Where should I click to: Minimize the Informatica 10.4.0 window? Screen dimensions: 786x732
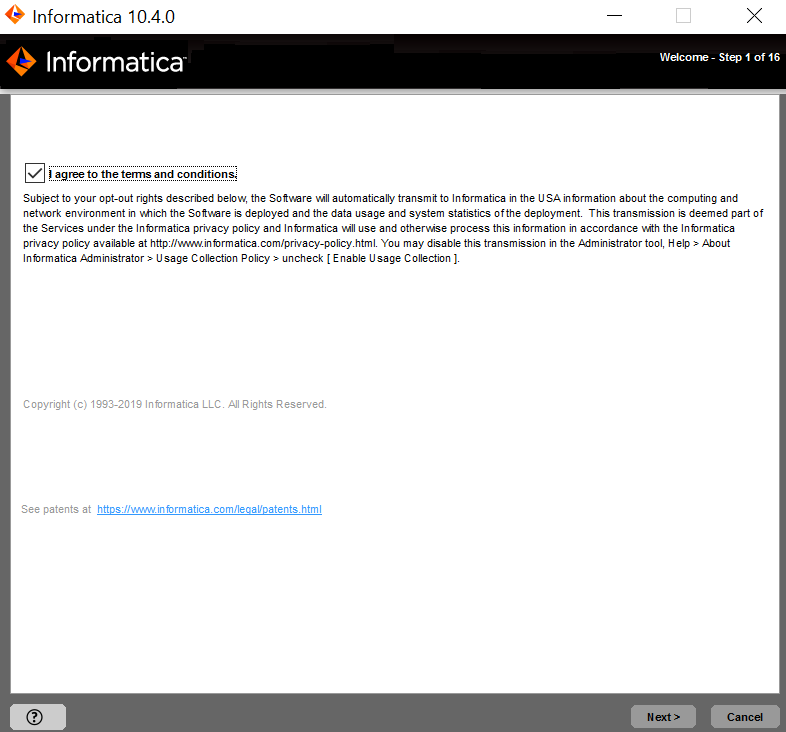[x=614, y=16]
